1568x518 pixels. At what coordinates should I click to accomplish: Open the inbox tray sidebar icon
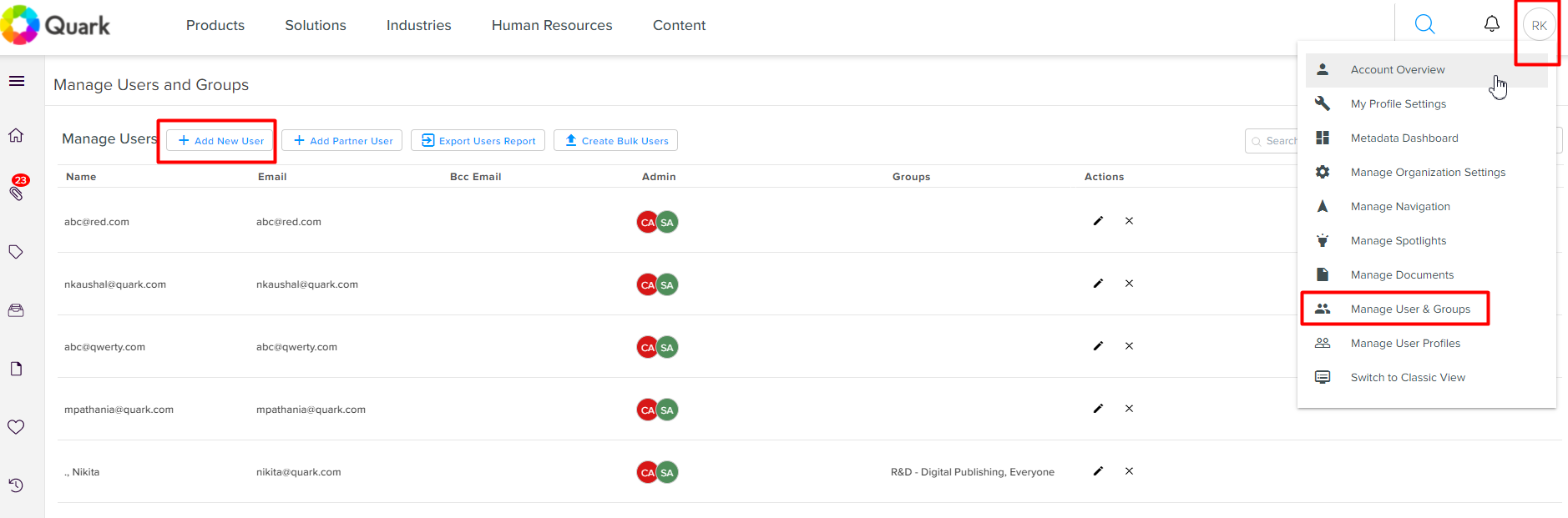16,310
